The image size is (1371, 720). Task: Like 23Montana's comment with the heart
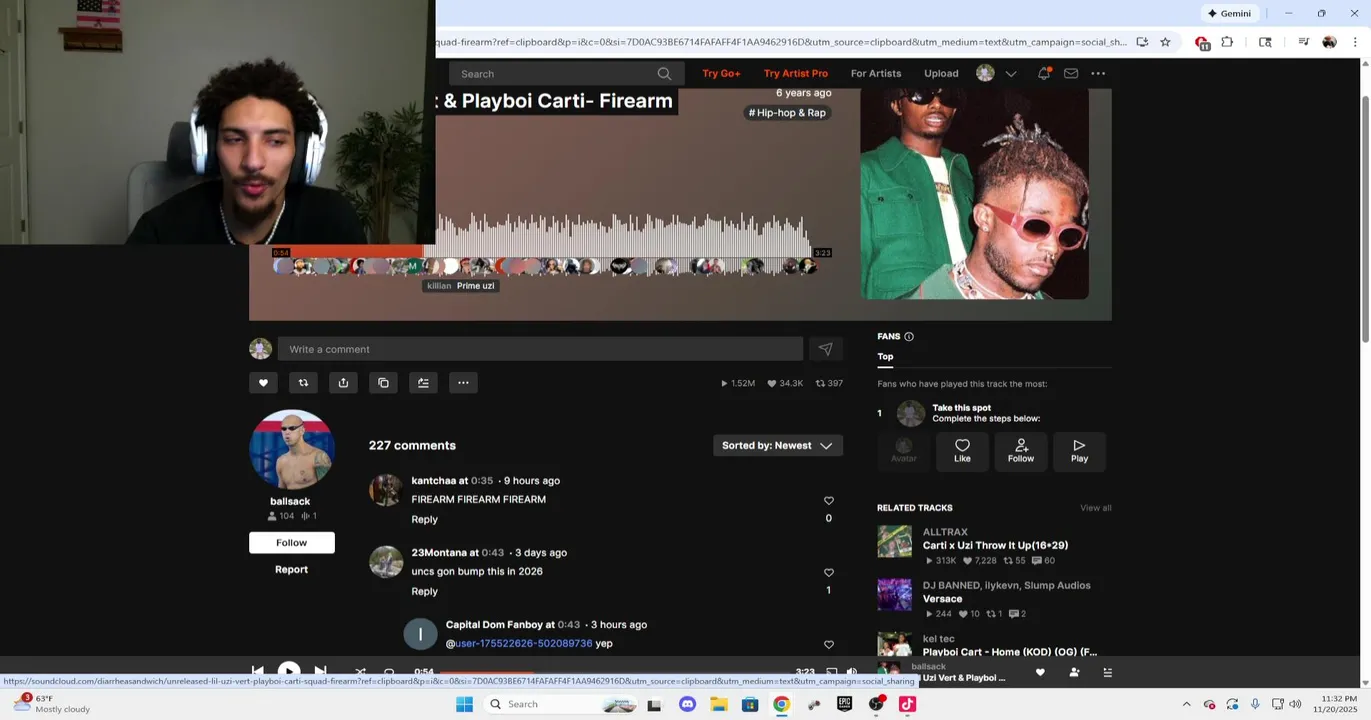pos(828,573)
